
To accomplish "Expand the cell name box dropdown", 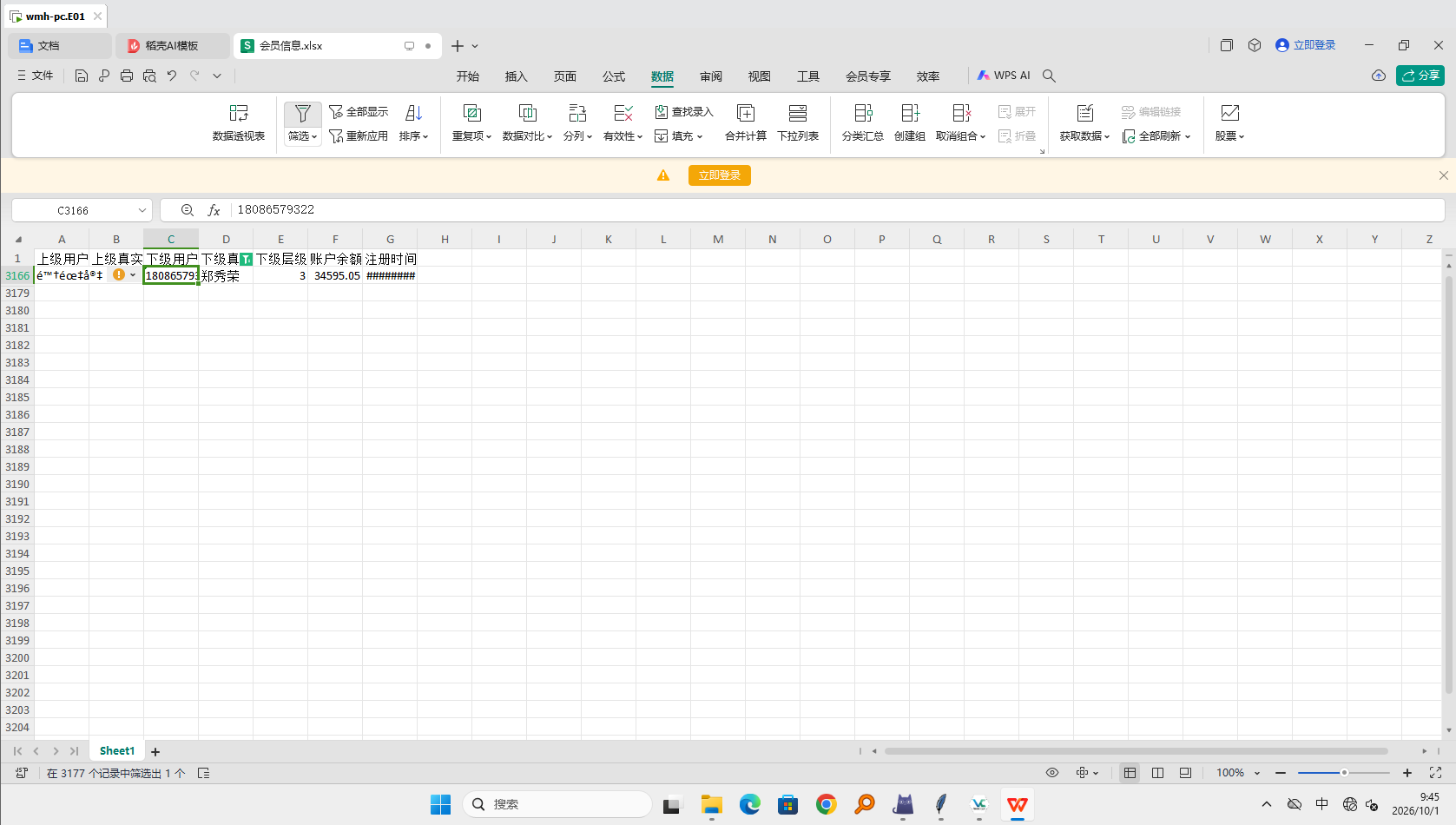I will click(x=142, y=210).
